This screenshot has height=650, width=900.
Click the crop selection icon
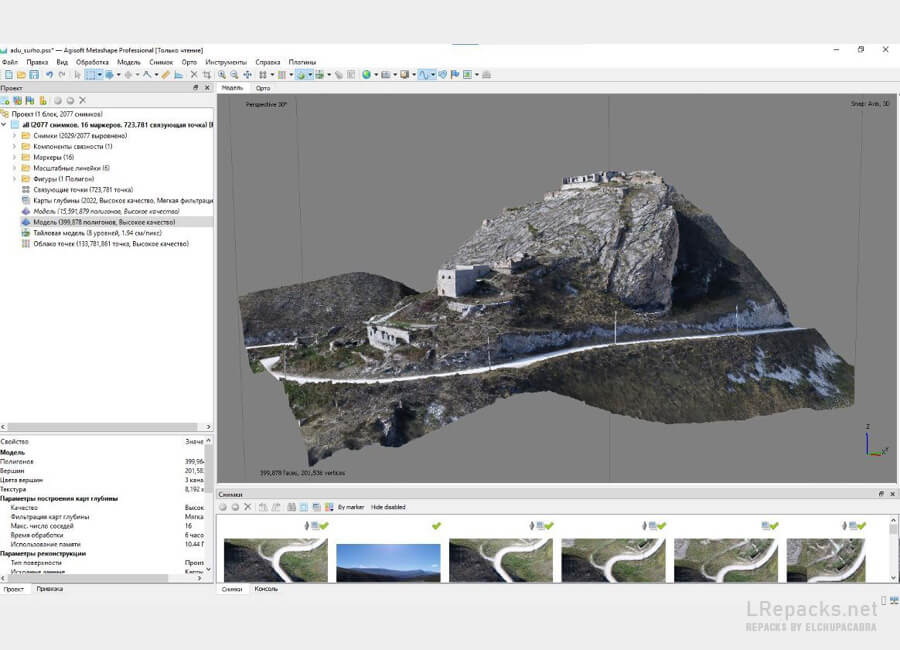coord(207,75)
